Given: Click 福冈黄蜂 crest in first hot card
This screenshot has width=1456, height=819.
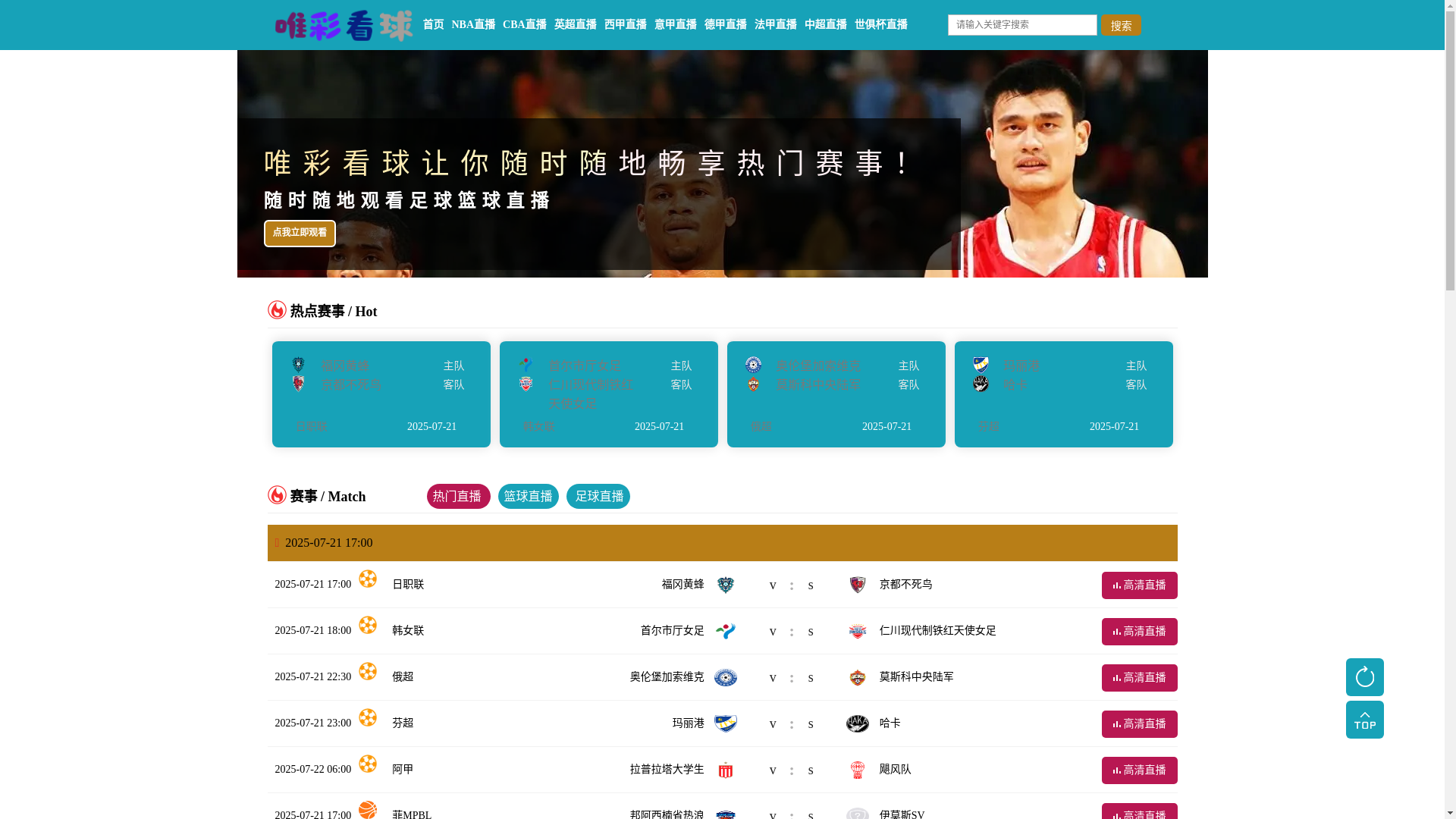Looking at the screenshot, I should pos(298,365).
